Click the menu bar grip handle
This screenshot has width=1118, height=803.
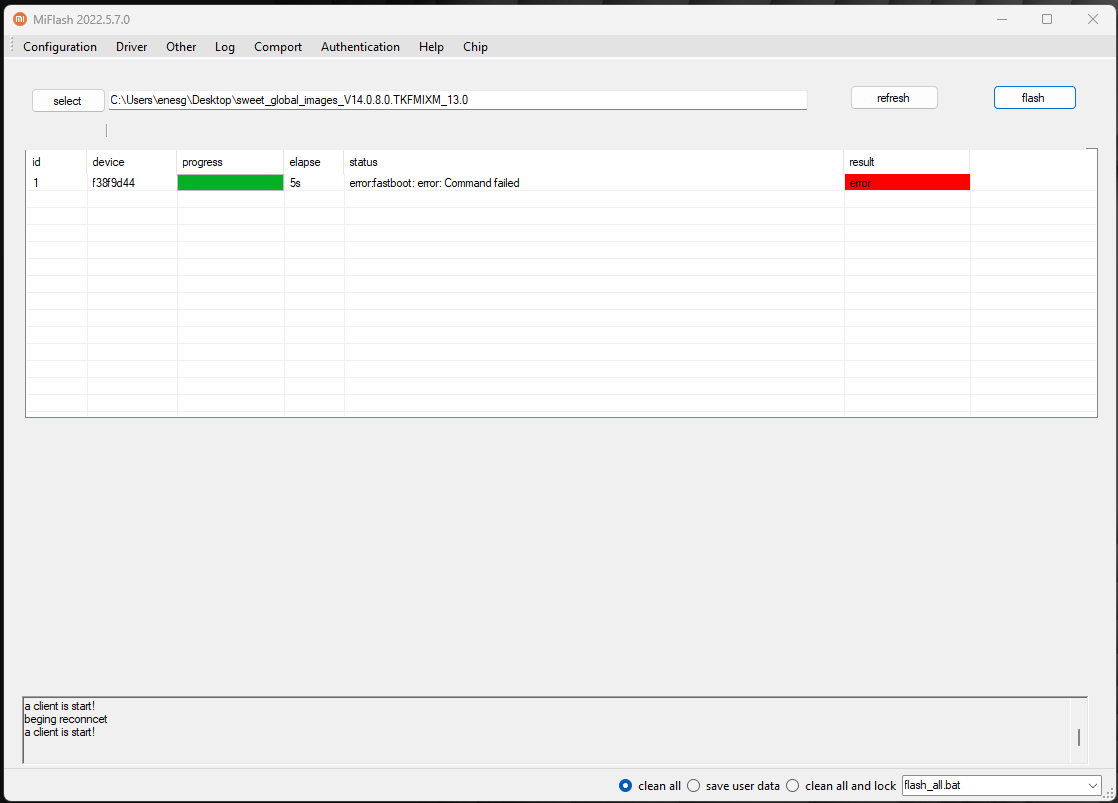11,46
